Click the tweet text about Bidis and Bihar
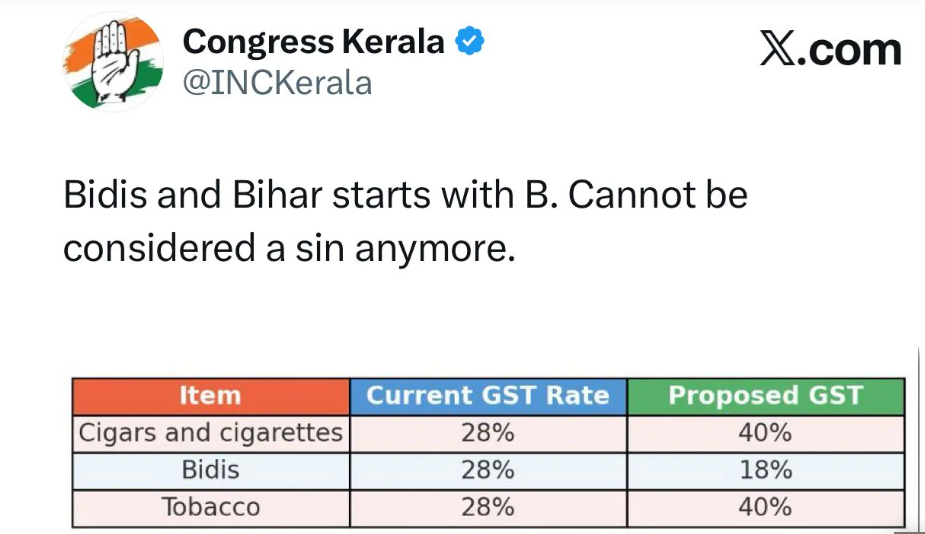 coord(405,219)
